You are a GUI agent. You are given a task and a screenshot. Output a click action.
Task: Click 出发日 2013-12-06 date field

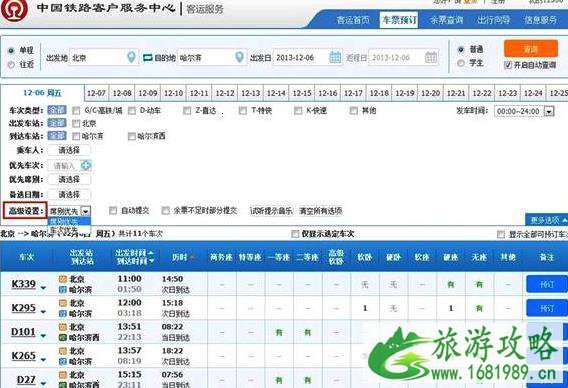pos(308,57)
